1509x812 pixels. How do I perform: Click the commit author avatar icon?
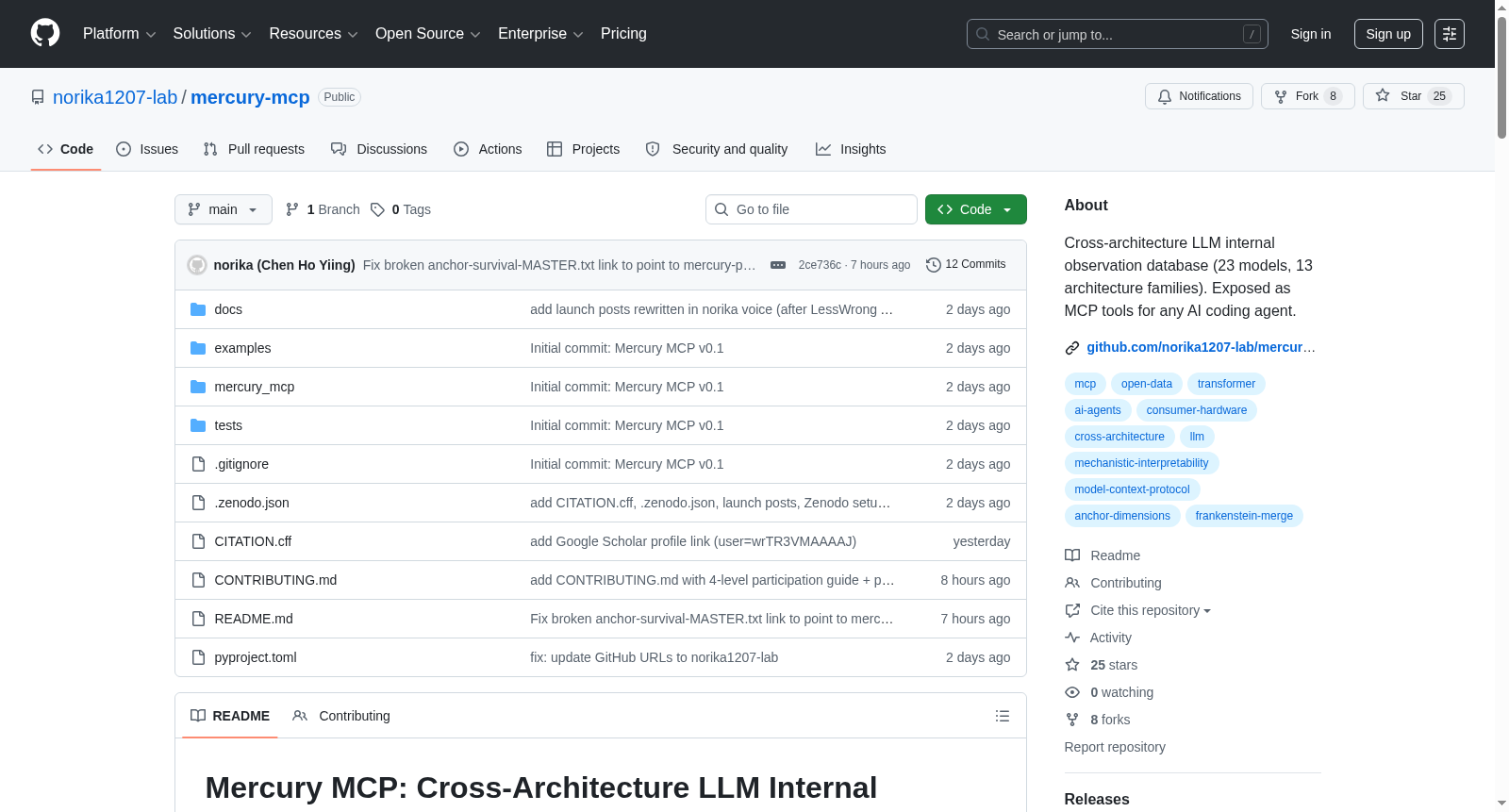pyautogui.click(x=197, y=265)
